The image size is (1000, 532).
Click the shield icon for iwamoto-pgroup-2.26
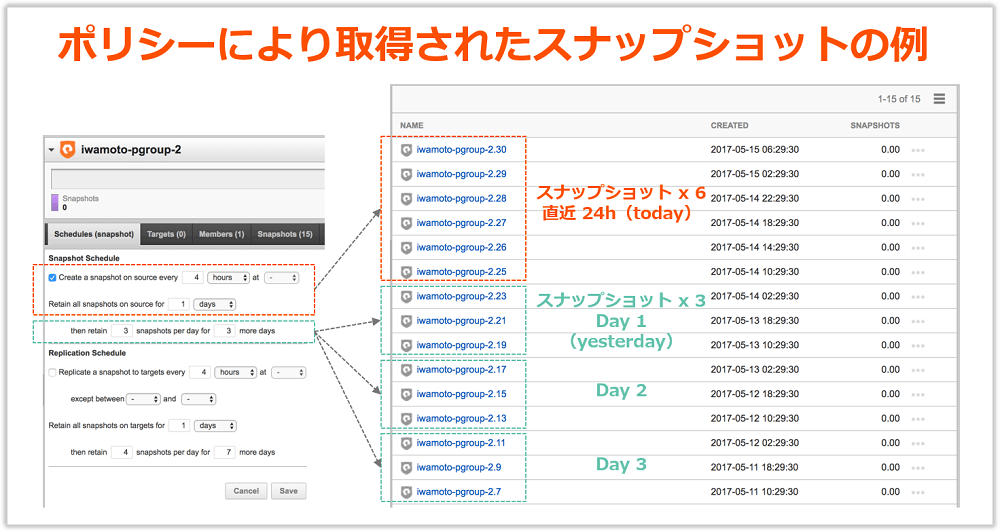406,248
